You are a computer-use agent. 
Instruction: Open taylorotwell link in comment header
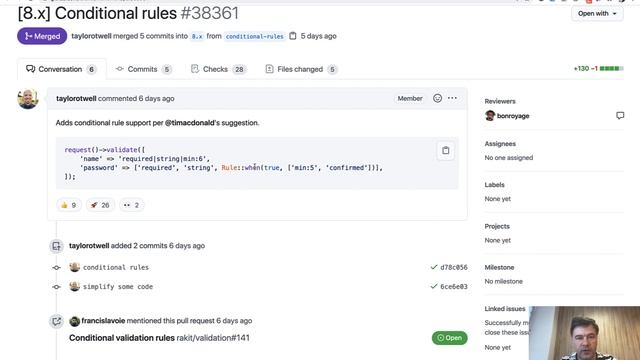[x=76, y=98]
